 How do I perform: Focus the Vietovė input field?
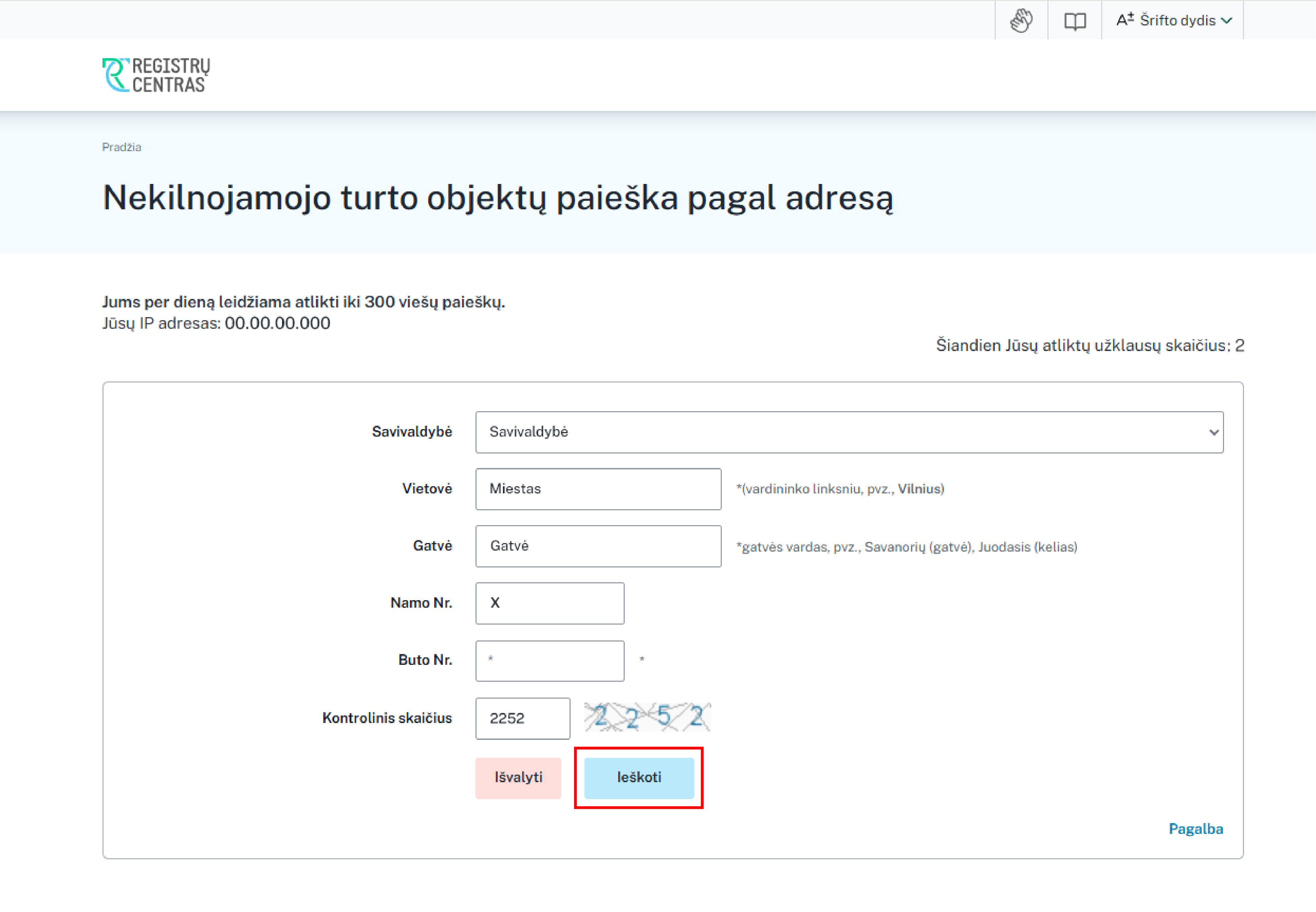coord(598,489)
